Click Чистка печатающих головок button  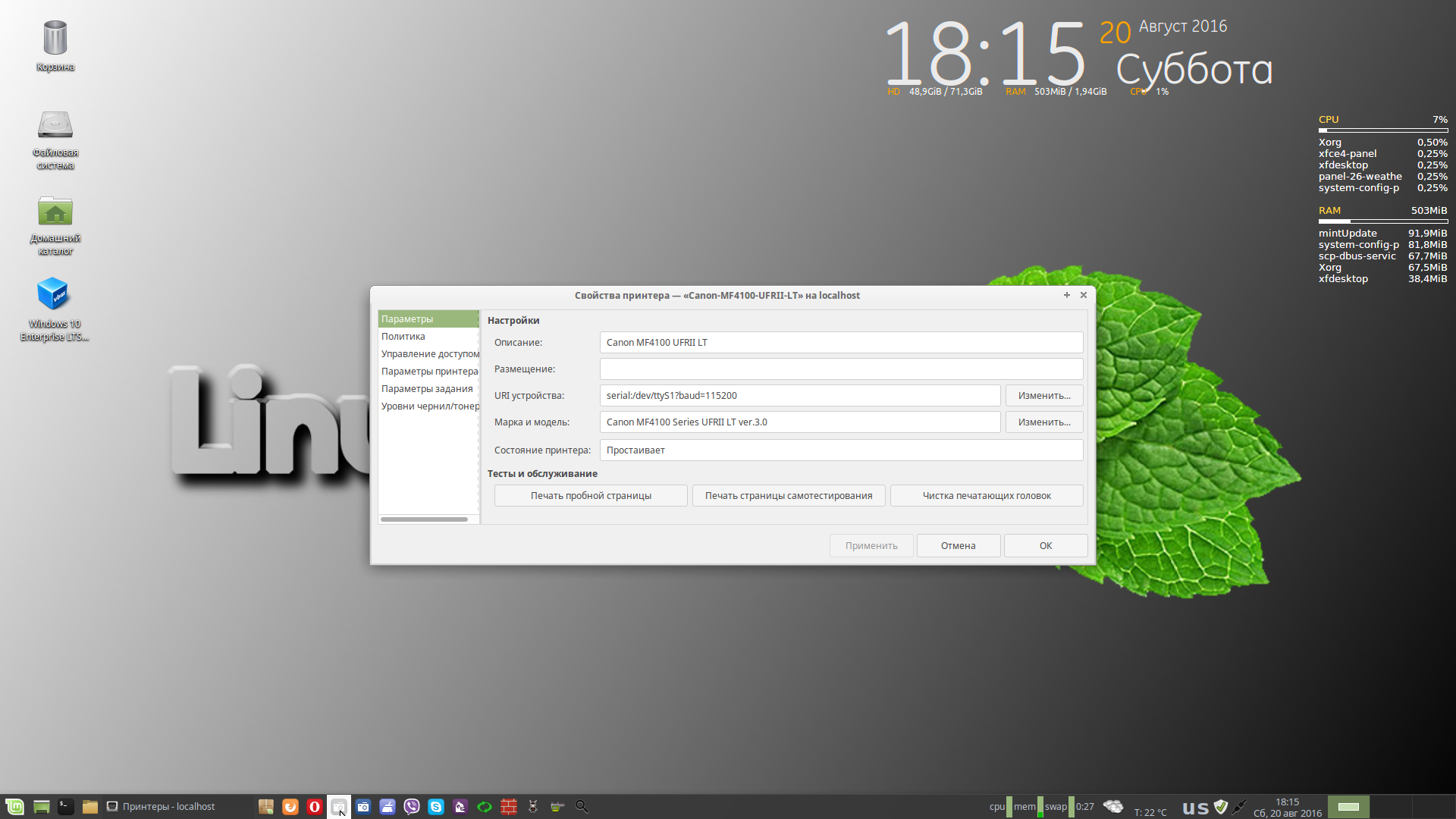(986, 496)
